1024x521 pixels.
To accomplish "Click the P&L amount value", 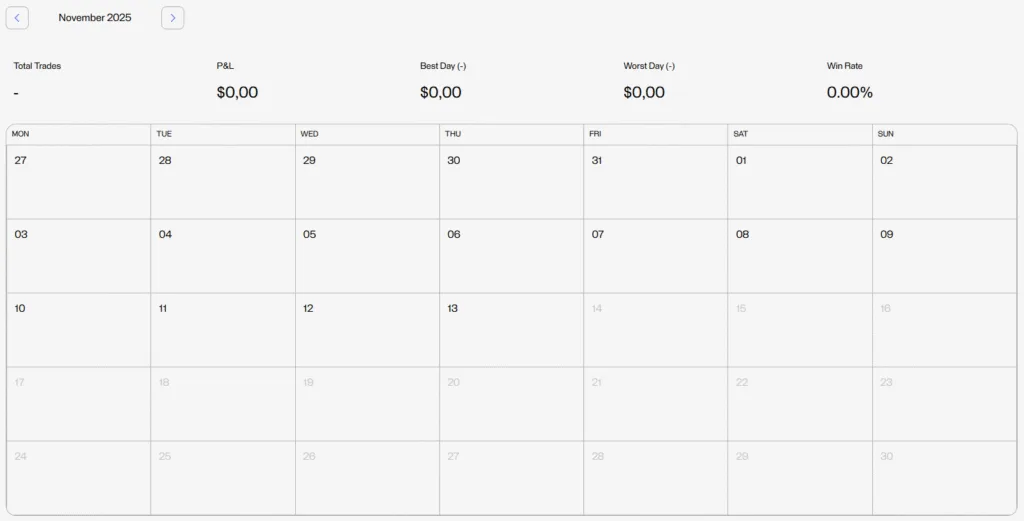I will [x=237, y=93].
